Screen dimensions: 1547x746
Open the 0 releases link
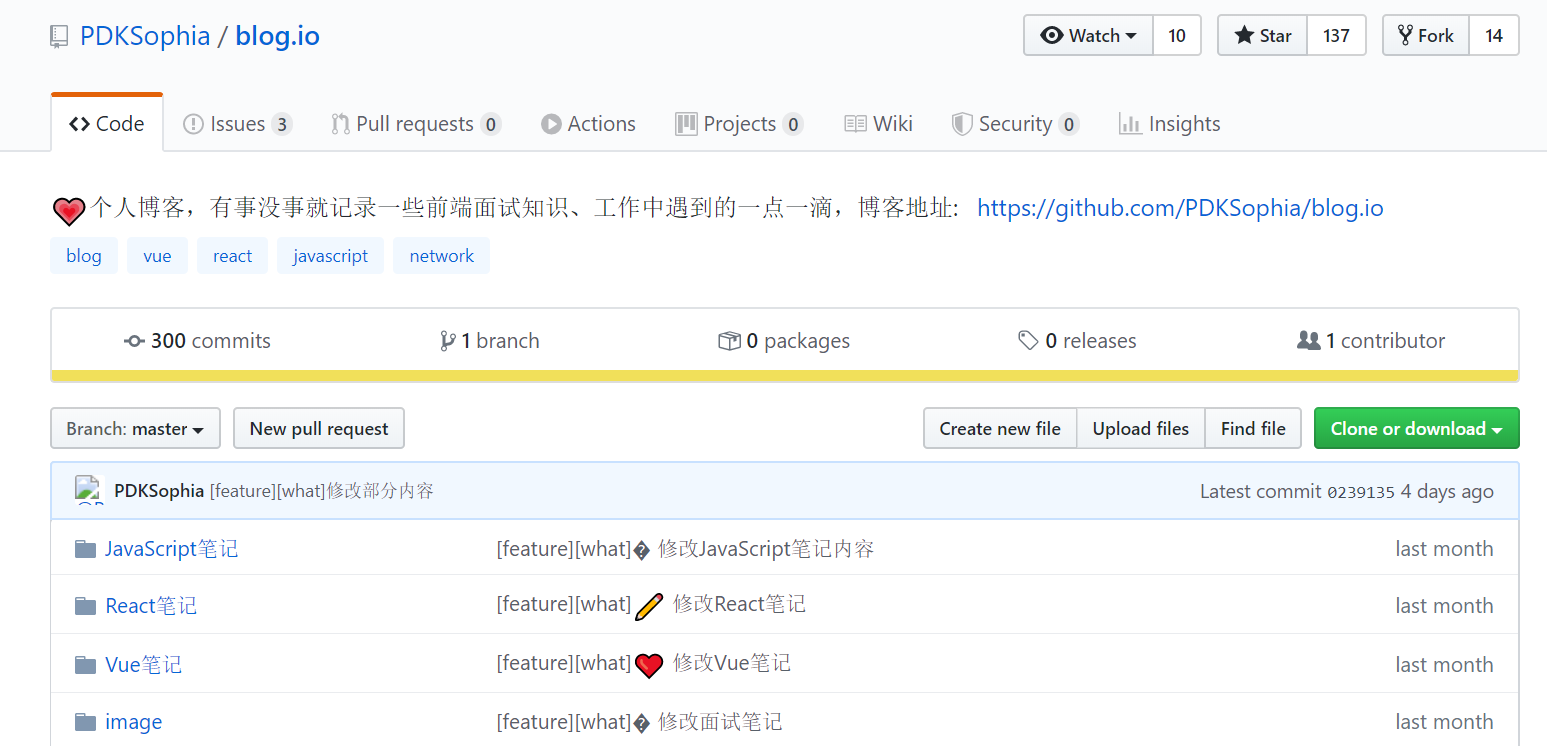point(1077,341)
